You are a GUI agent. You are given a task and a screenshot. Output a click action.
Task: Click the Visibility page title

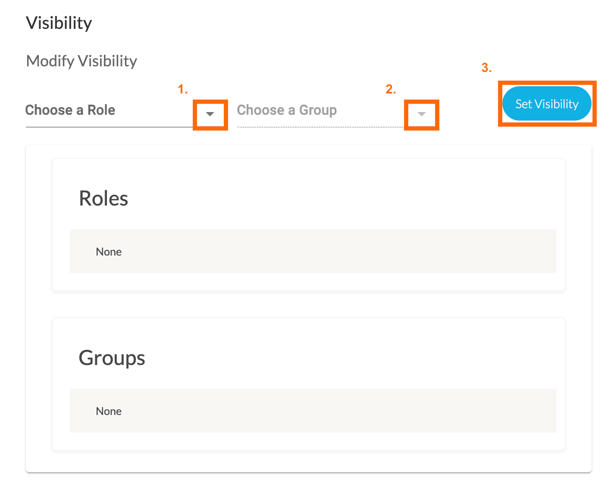59,22
